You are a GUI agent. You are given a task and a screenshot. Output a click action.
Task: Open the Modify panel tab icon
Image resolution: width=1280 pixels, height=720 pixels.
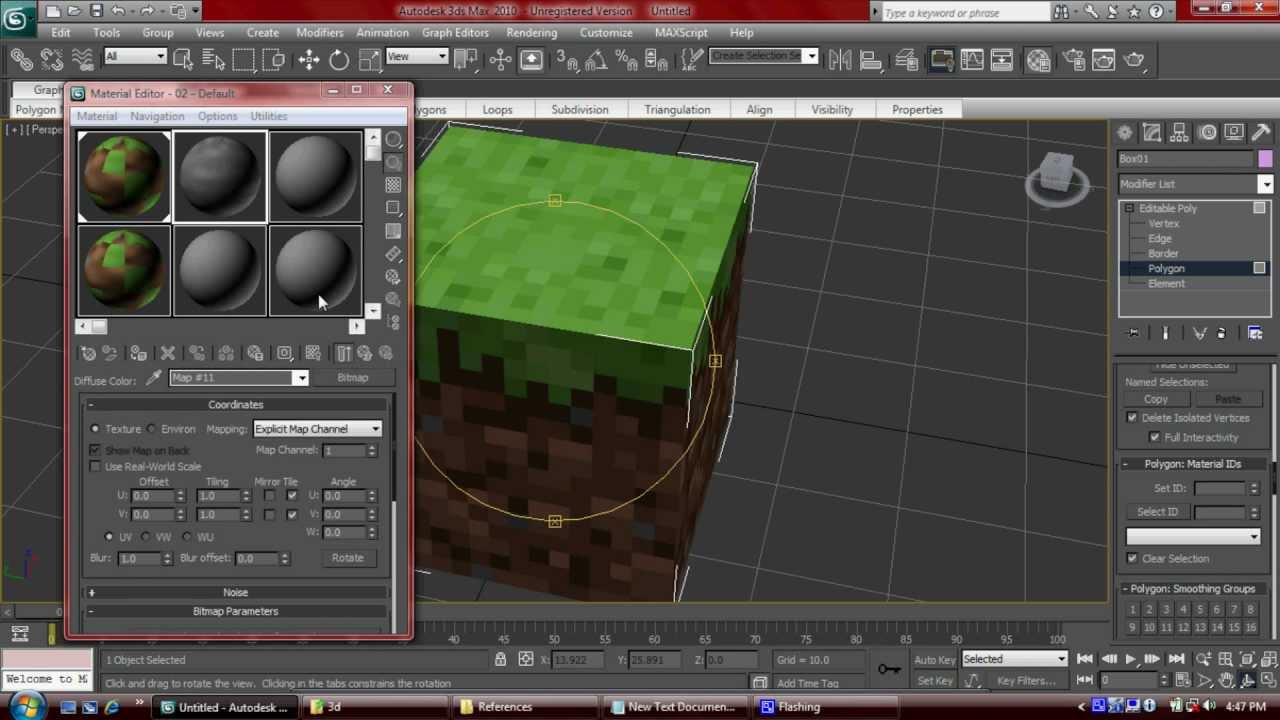[1152, 132]
